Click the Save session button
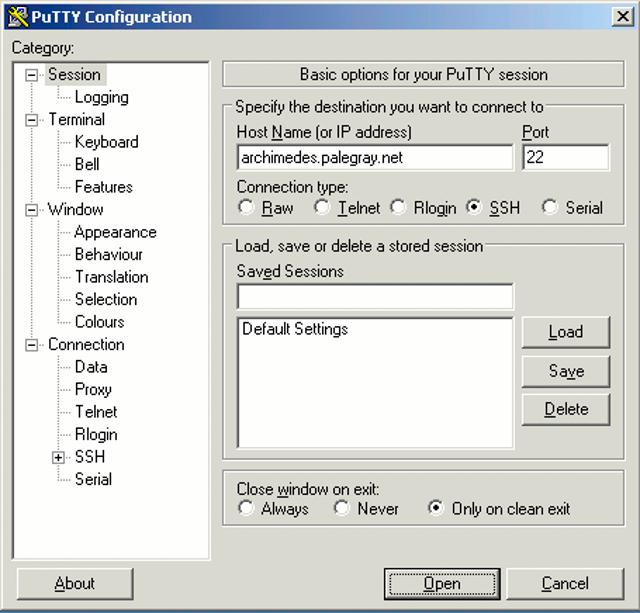The height and width of the screenshot is (613, 640). [565, 371]
